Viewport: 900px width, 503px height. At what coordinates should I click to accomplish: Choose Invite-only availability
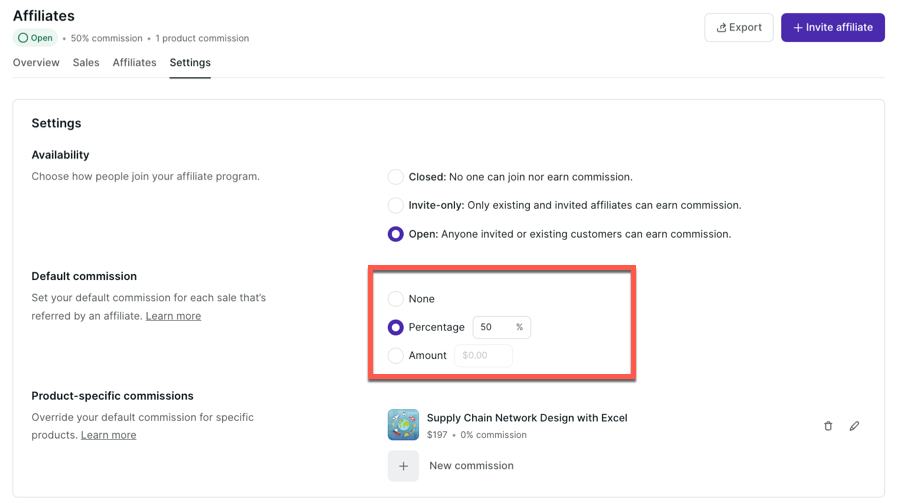point(396,205)
